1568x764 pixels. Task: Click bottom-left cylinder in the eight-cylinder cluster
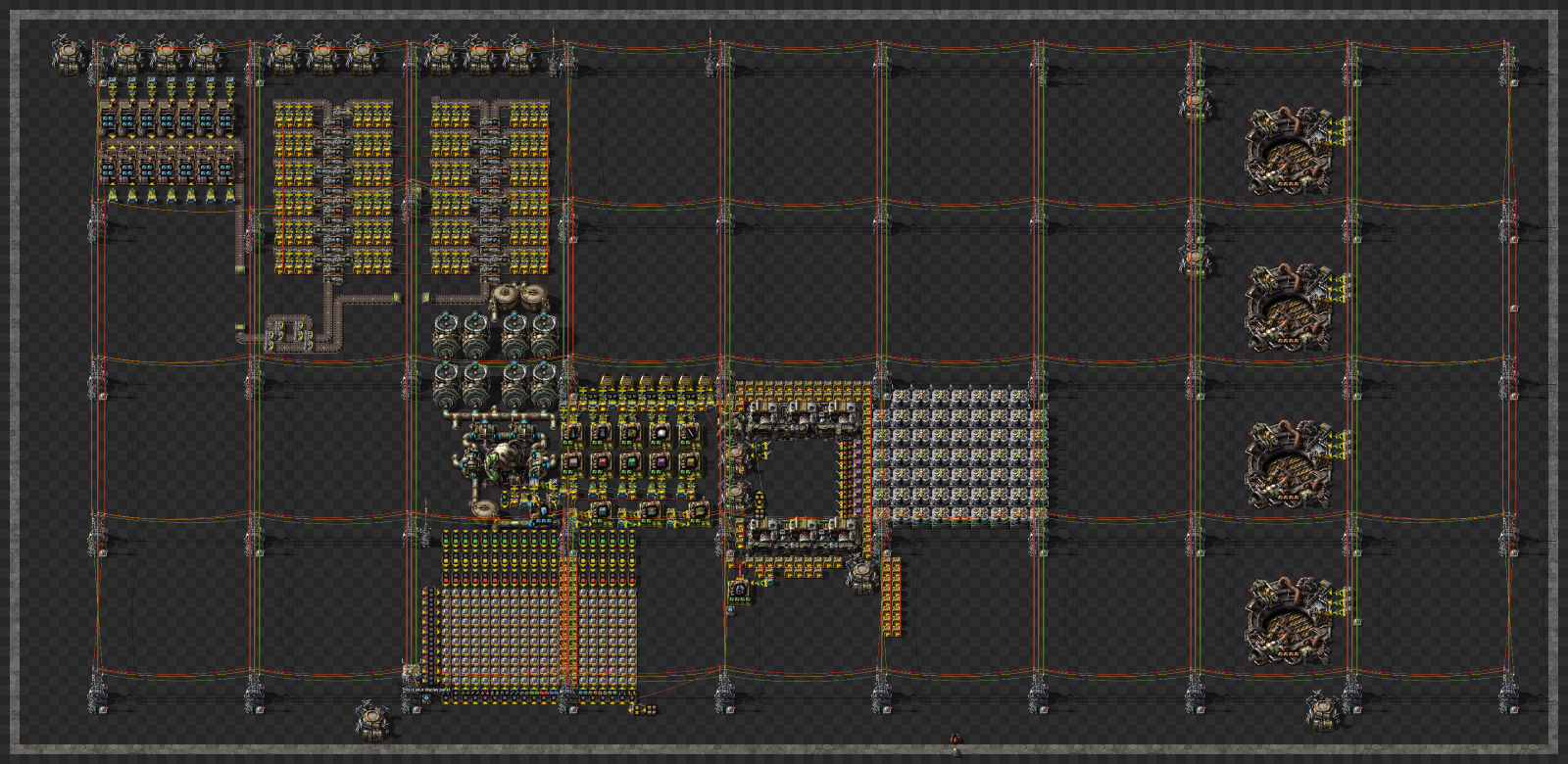tap(447, 385)
